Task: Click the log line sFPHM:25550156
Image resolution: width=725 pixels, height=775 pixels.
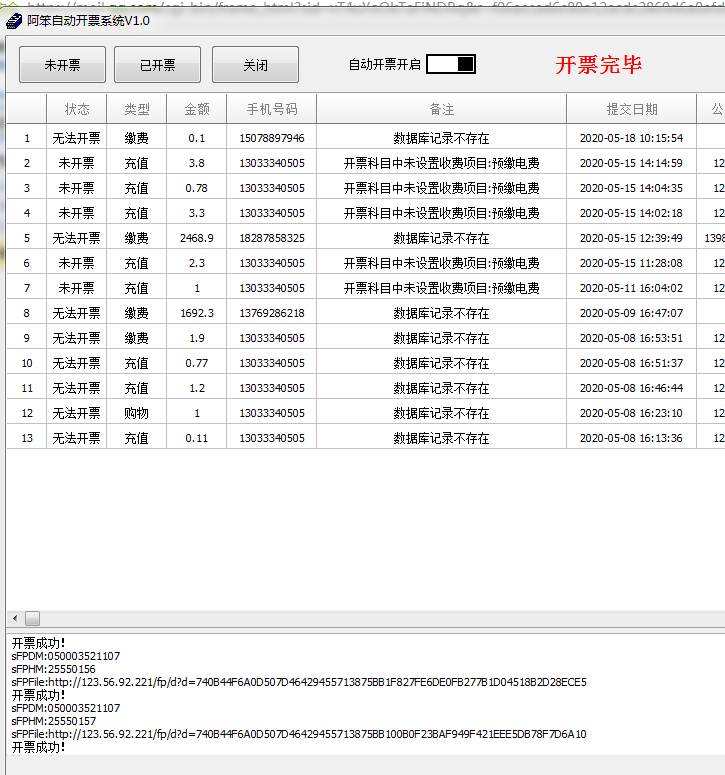Action: pyautogui.click(x=53, y=669)
